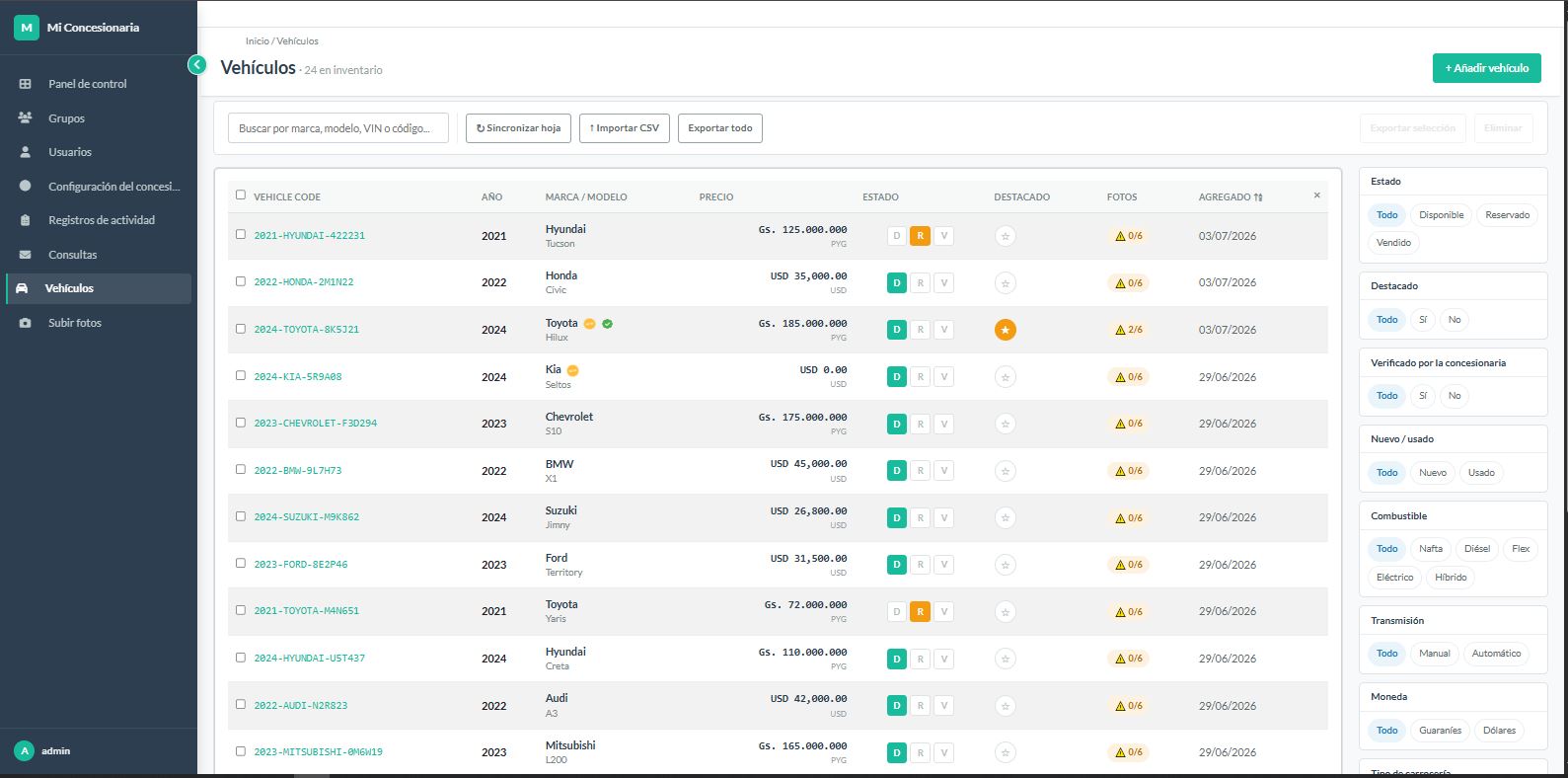Sort table by Agregado column

coord(1231,196)
